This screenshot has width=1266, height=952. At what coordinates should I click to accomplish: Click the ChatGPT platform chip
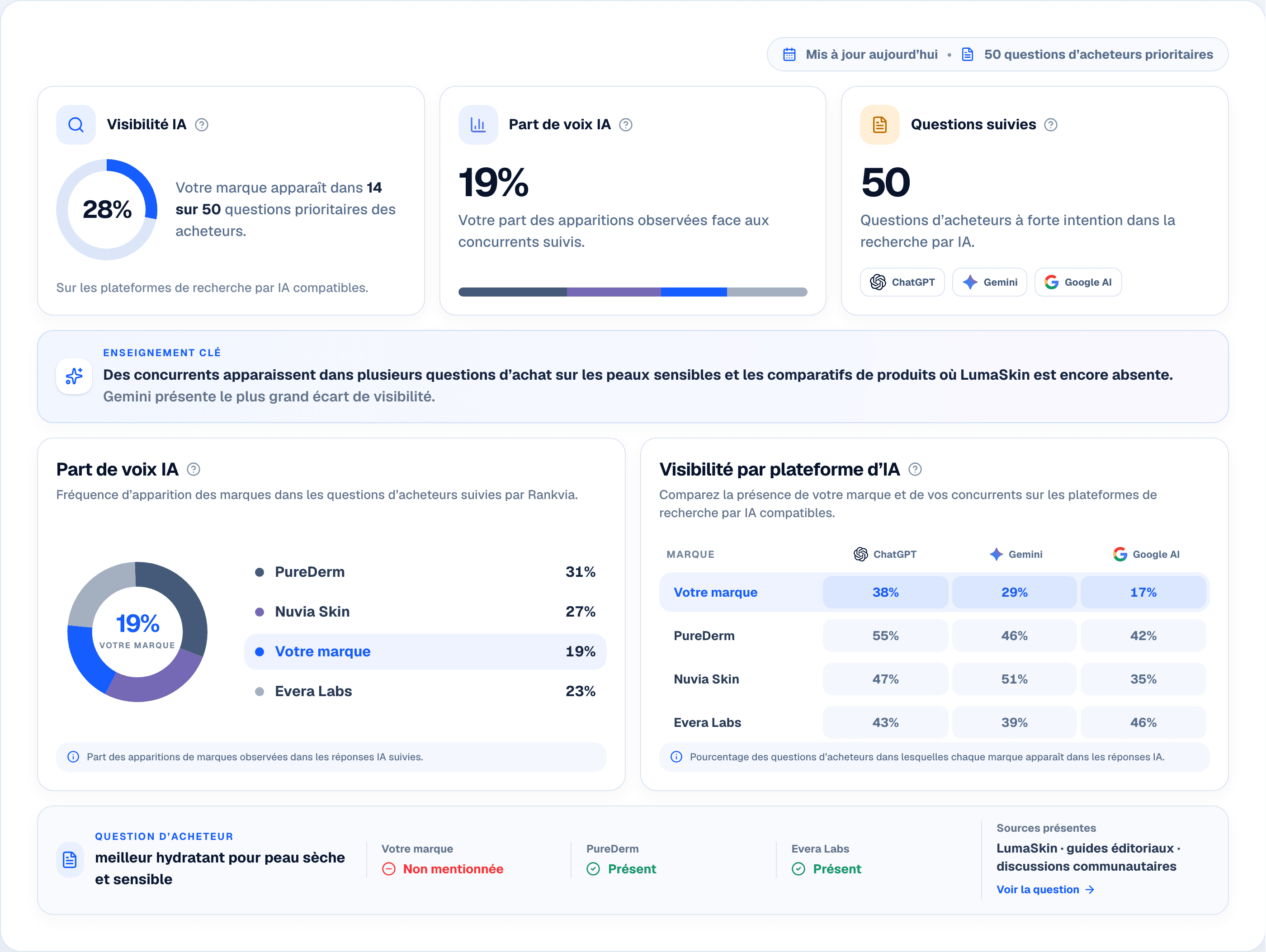coord(902,282)
